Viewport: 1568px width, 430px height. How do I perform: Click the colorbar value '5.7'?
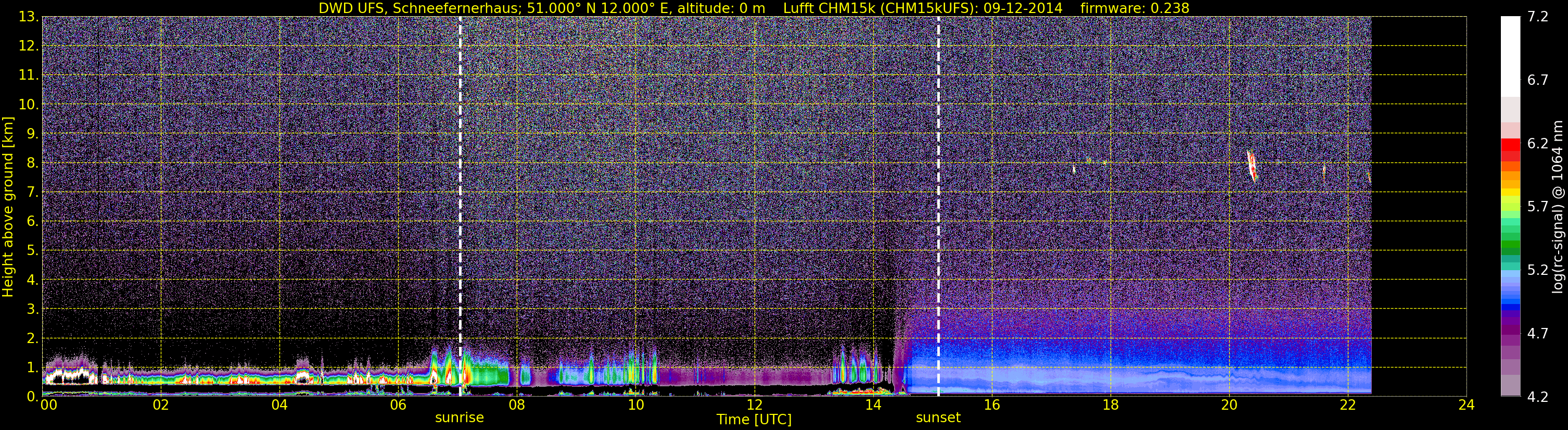coord(1538,207)
